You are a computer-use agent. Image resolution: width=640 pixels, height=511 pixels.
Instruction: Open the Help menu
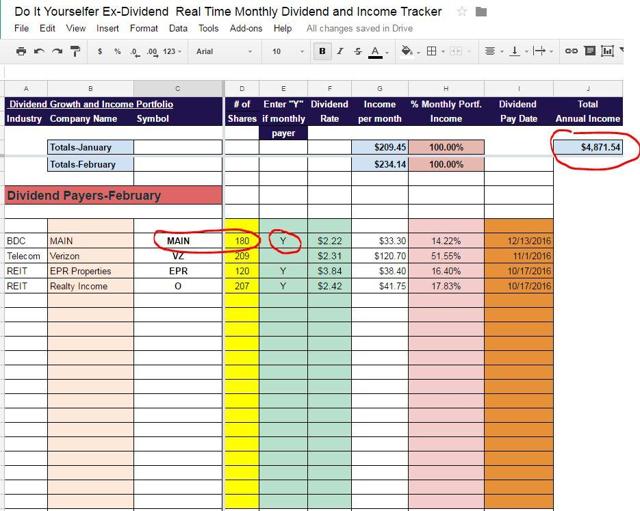282,28
